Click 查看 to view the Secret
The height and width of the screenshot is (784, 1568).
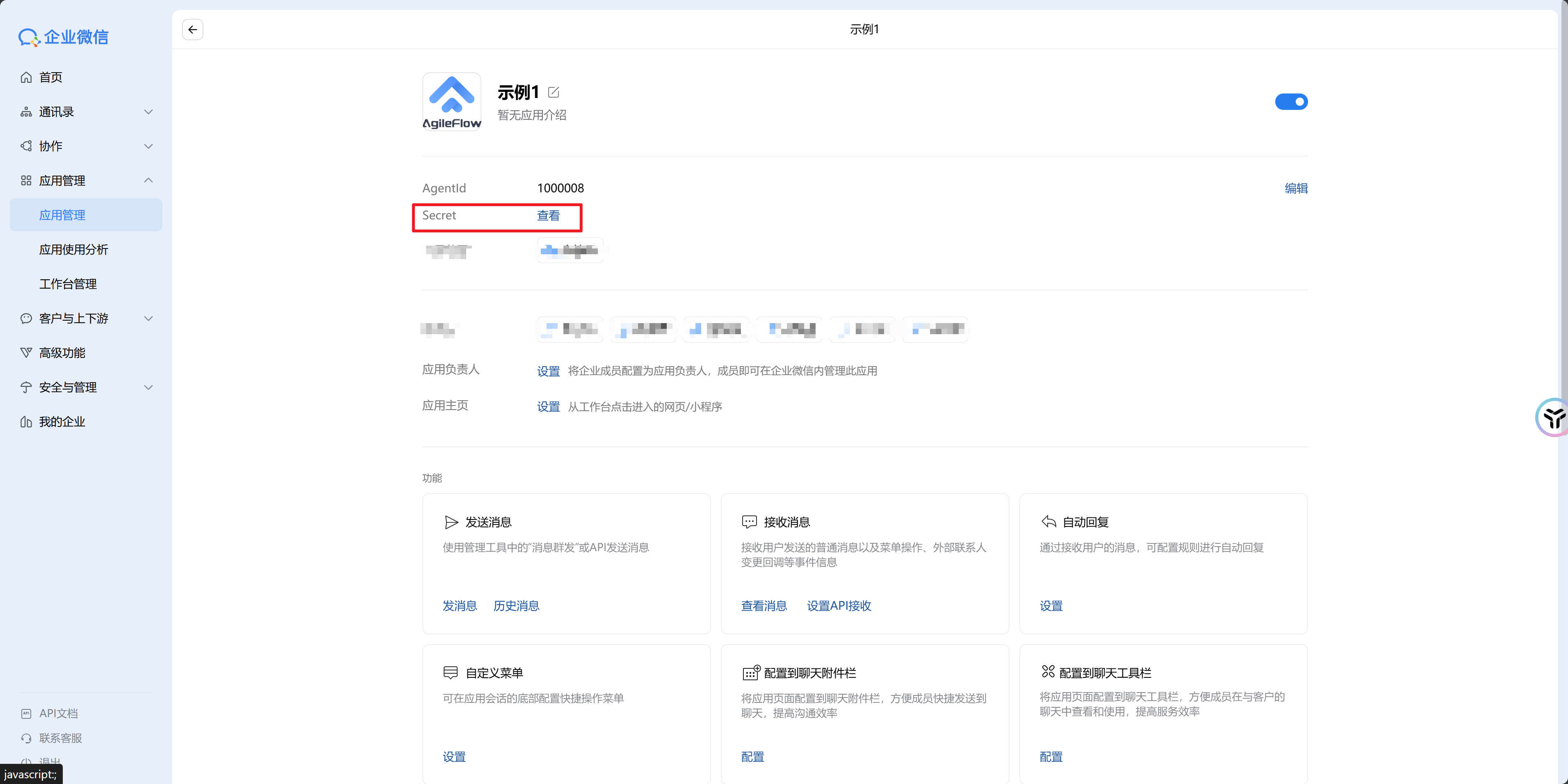pos(548,216)
